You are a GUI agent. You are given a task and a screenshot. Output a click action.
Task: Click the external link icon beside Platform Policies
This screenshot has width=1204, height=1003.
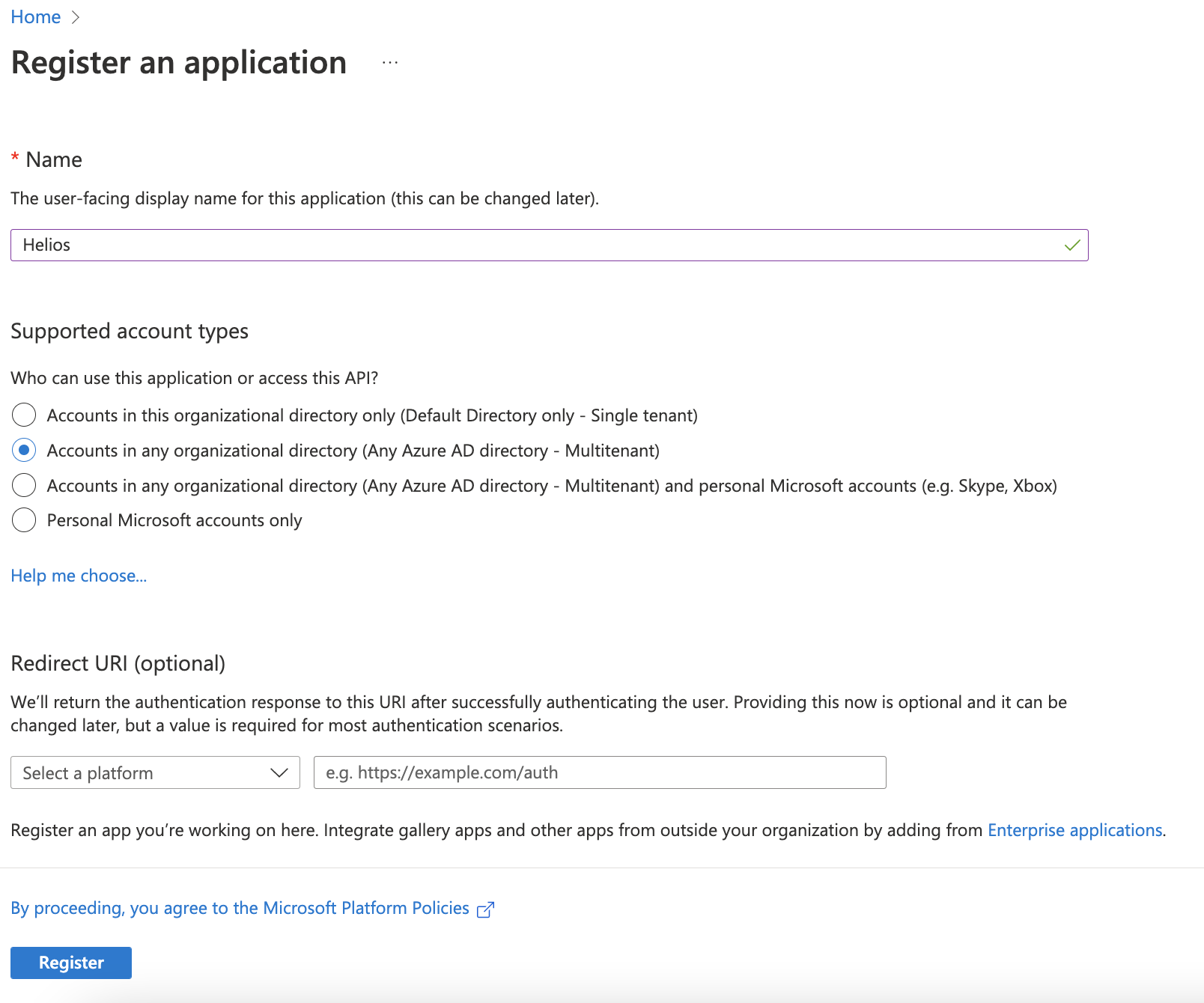click(x=485, y=909)
